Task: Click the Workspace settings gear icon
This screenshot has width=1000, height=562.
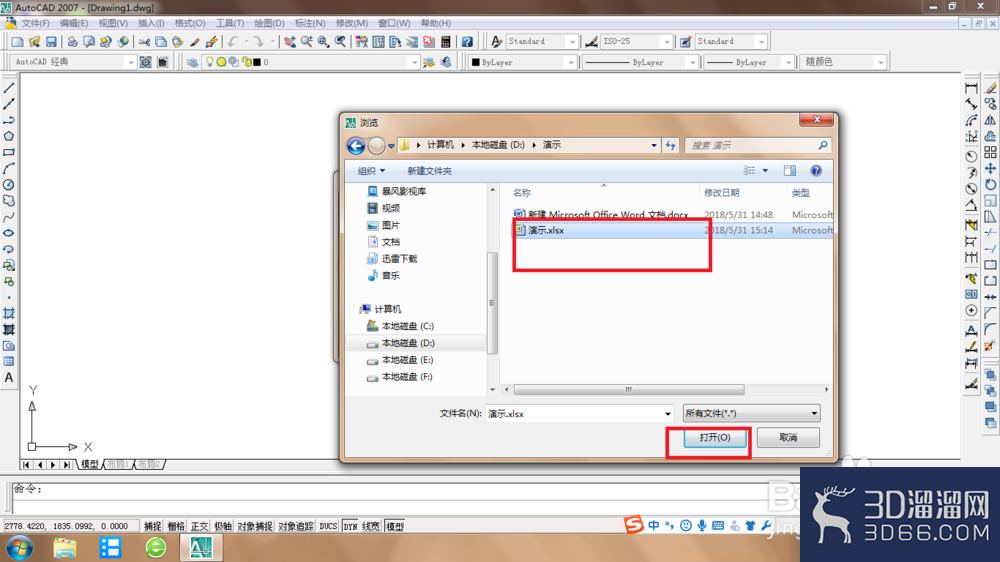Action: coord(145,62)
